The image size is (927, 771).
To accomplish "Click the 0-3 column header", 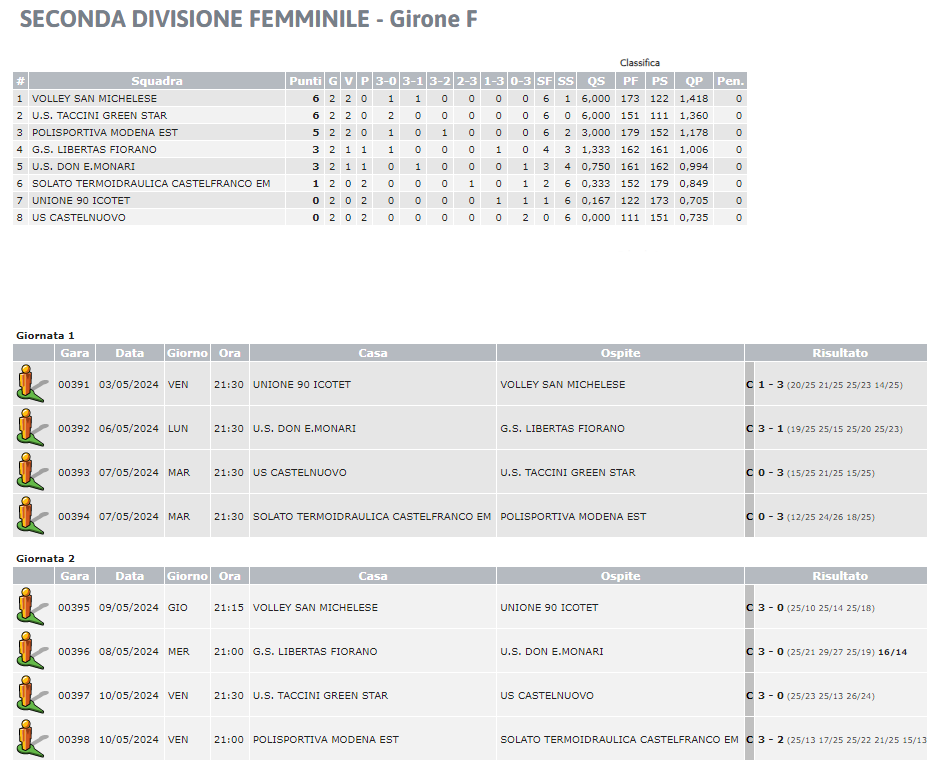I will 521,81.
